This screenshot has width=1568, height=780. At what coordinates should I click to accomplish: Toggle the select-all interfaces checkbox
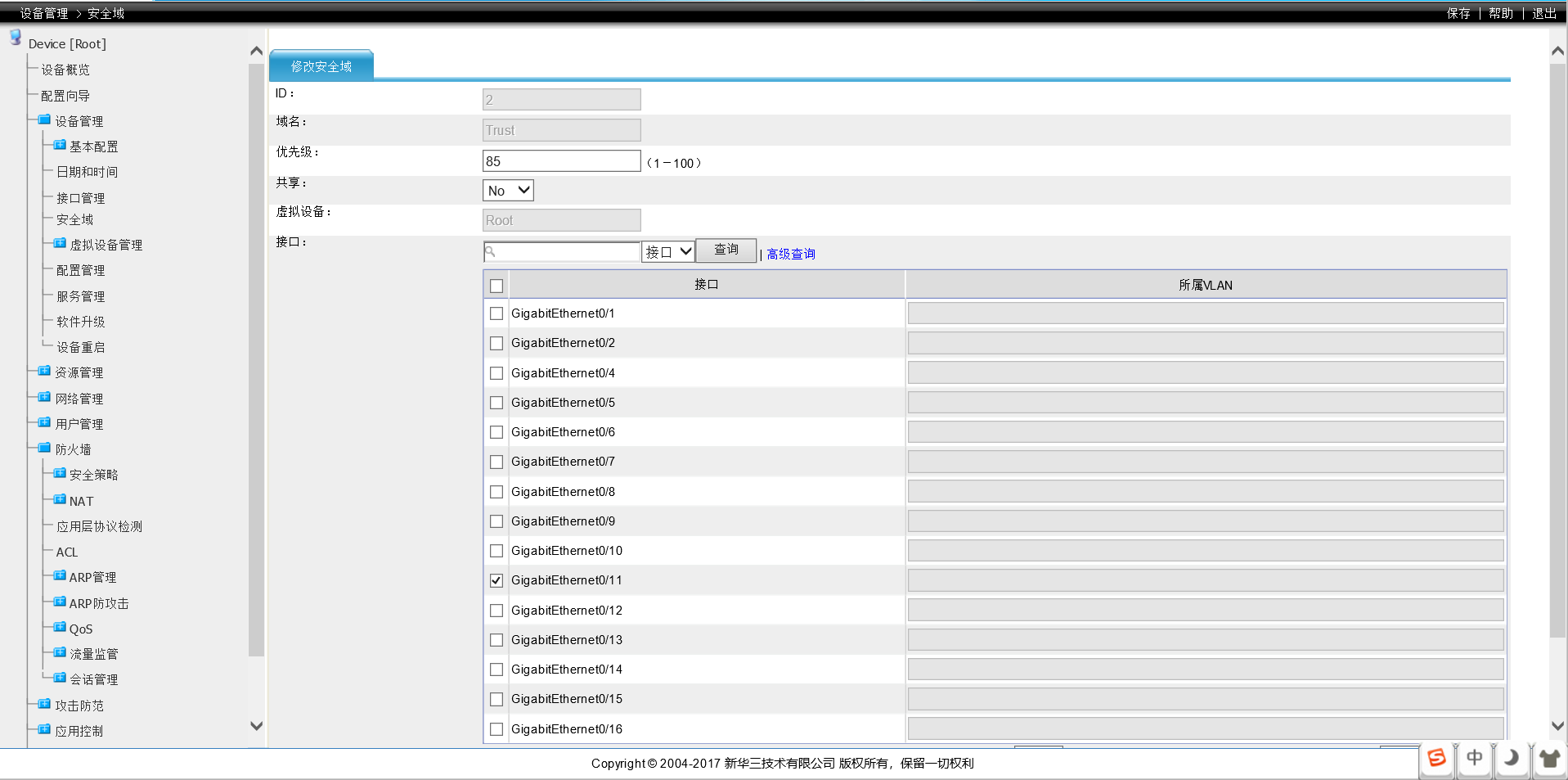click(496, 286)
